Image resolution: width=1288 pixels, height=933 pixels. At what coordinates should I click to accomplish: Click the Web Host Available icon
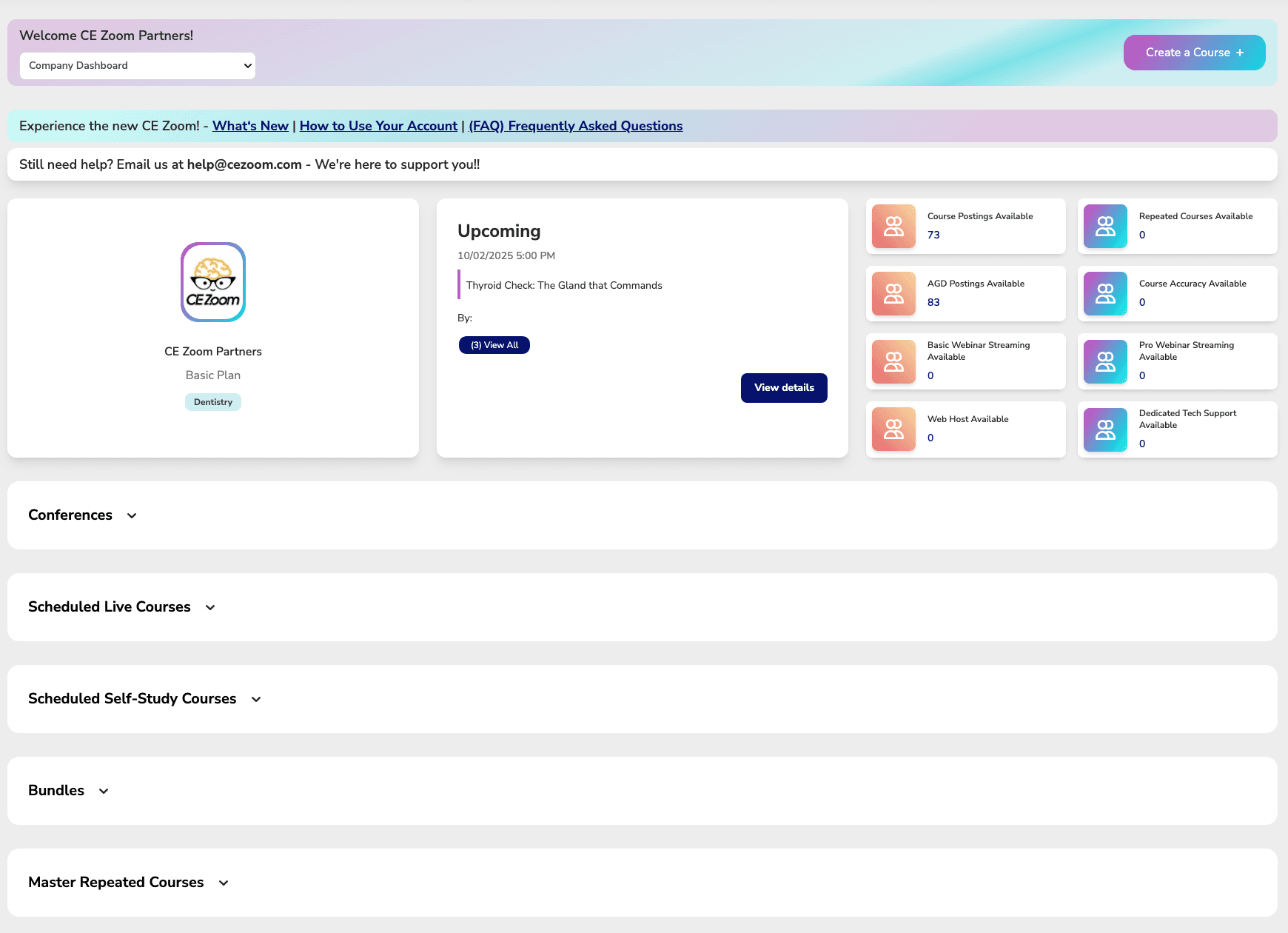pos(893,429)
